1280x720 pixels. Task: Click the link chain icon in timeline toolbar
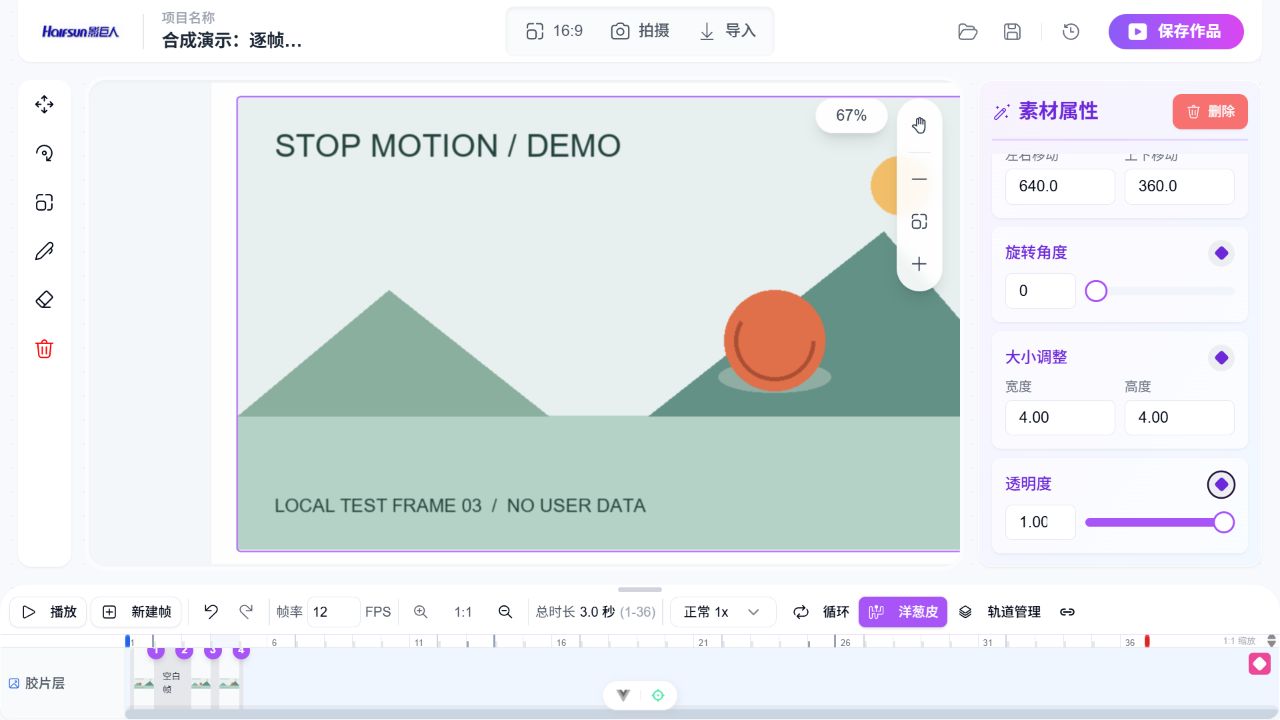tap(1067, 612)
